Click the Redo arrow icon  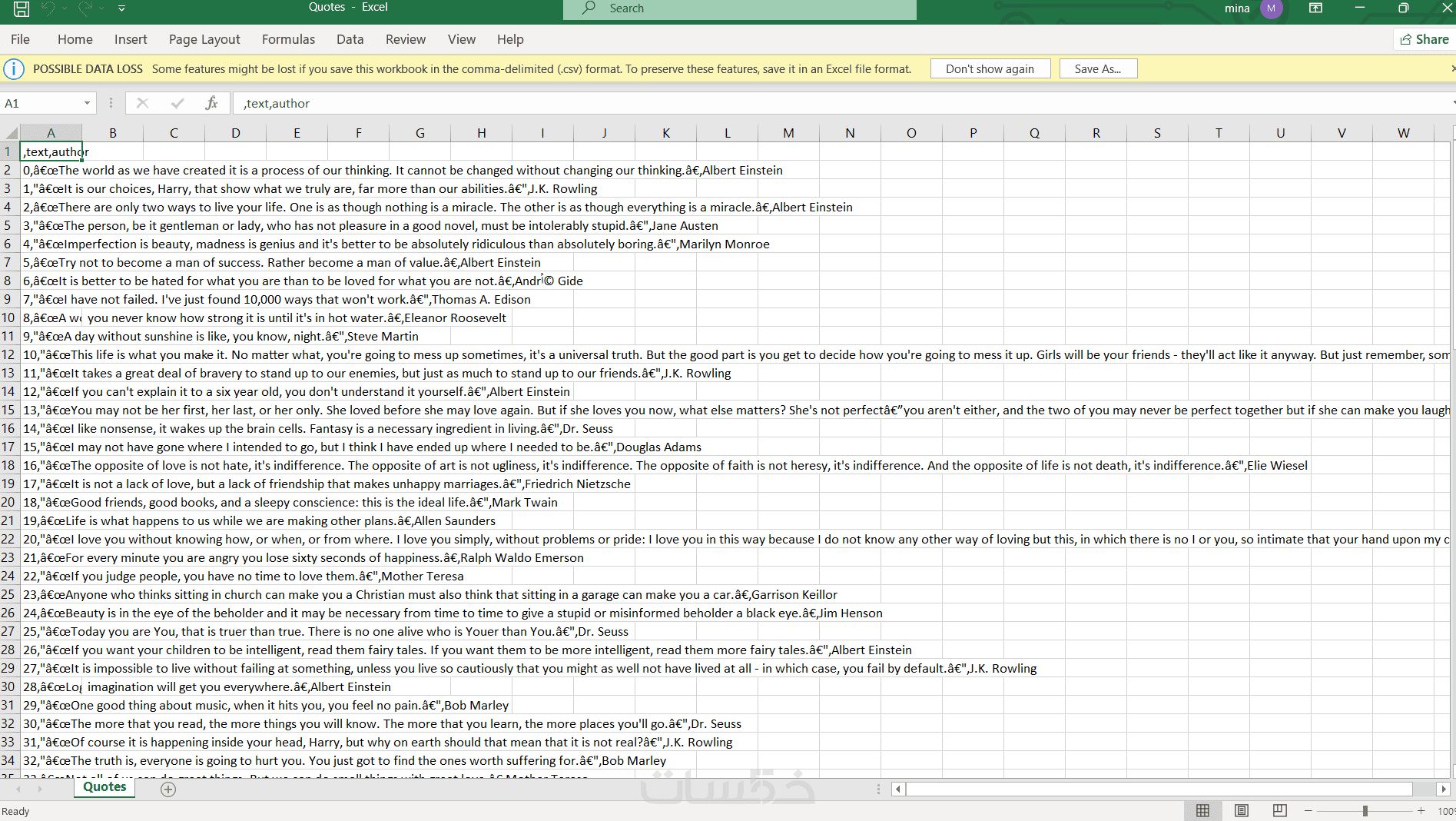[x=85, y=8]
